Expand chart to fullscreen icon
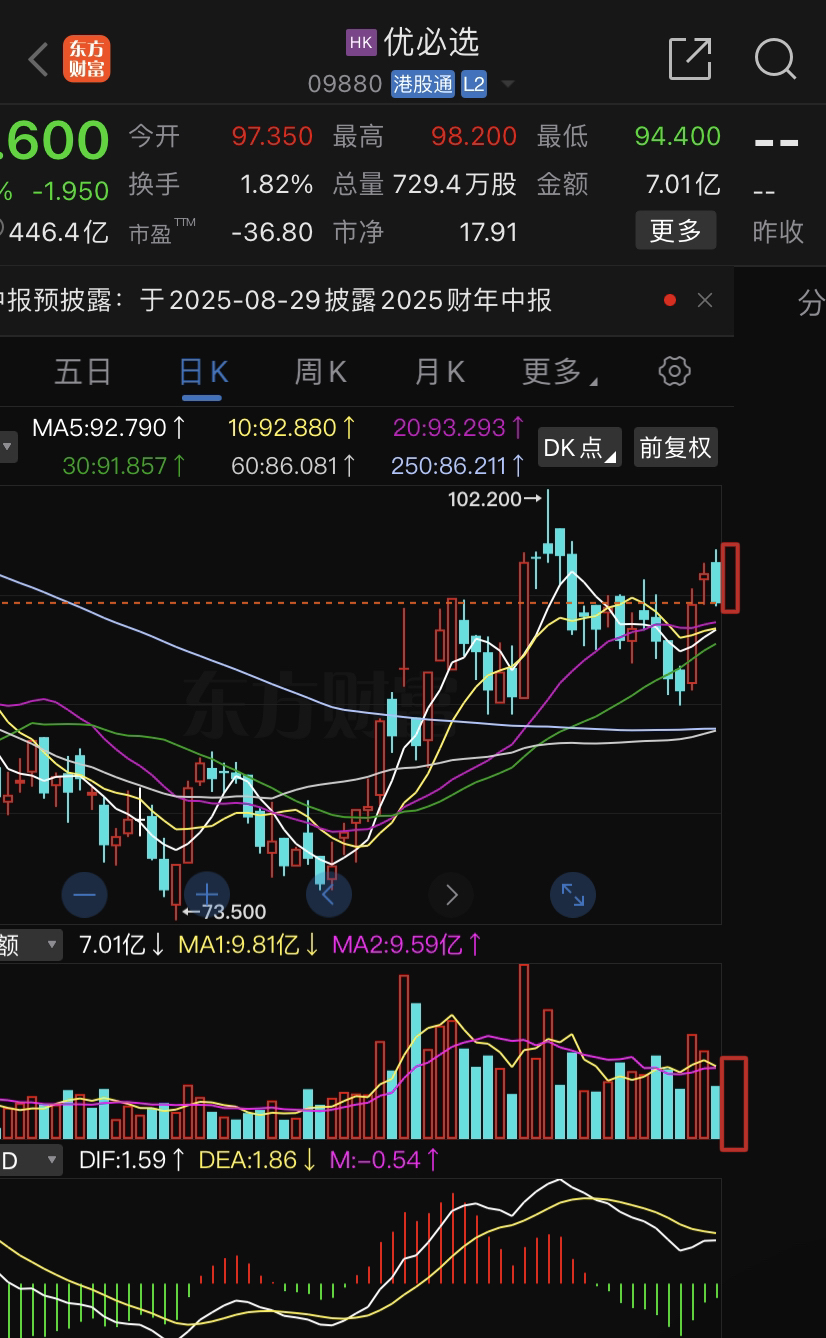 point(573,894)
